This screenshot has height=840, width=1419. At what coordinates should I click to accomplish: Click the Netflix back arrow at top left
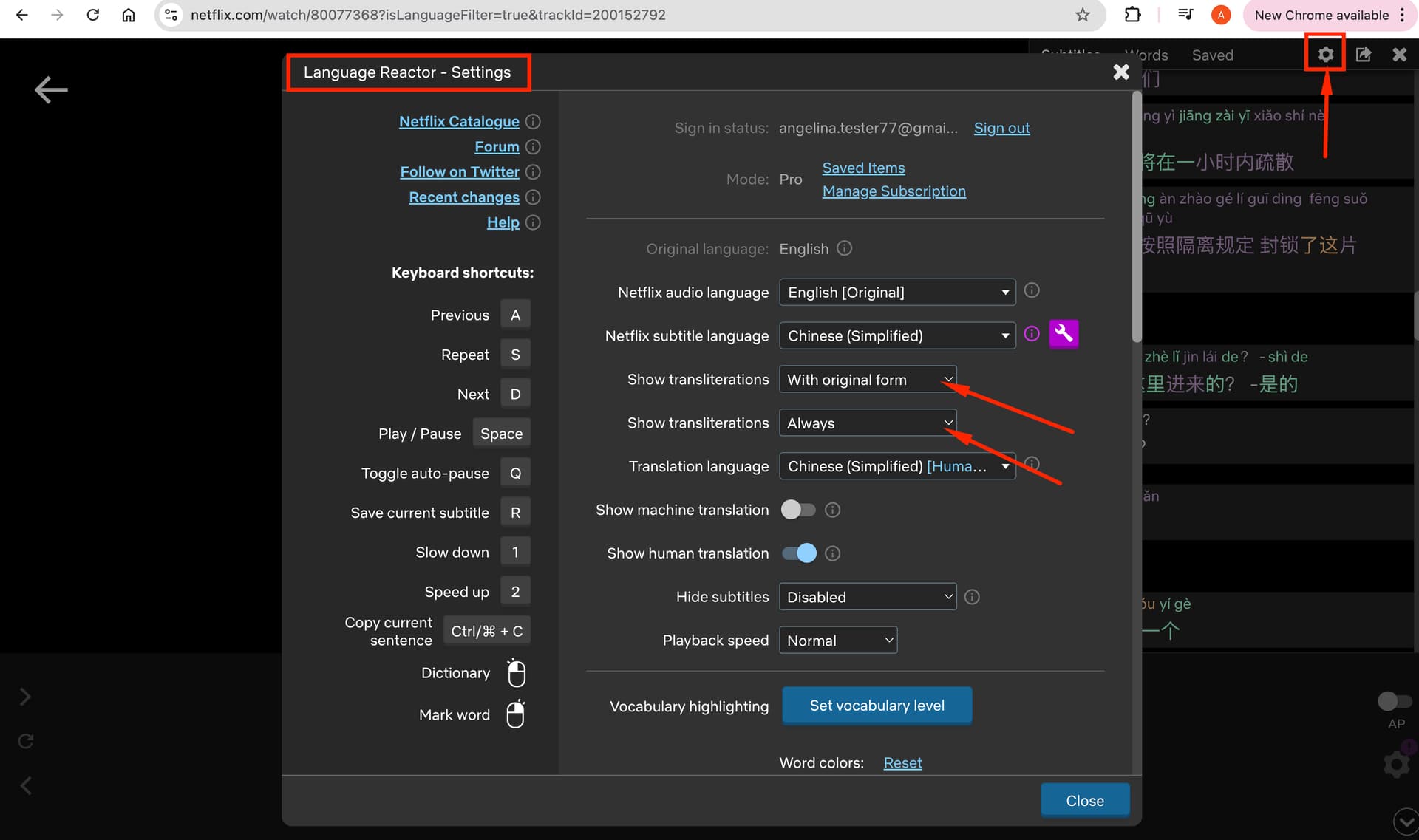(51, 90)
